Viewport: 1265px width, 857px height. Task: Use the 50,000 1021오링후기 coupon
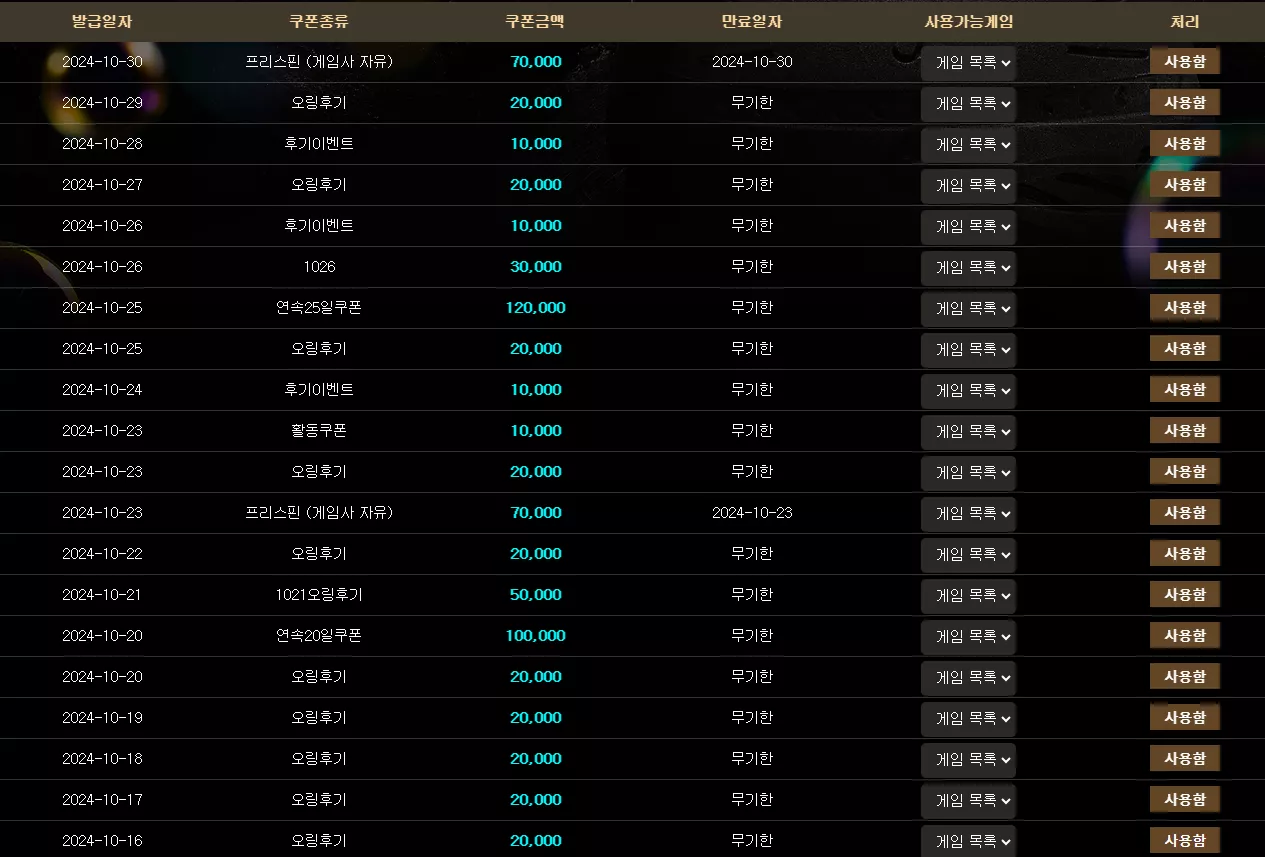pos(1184,595)
